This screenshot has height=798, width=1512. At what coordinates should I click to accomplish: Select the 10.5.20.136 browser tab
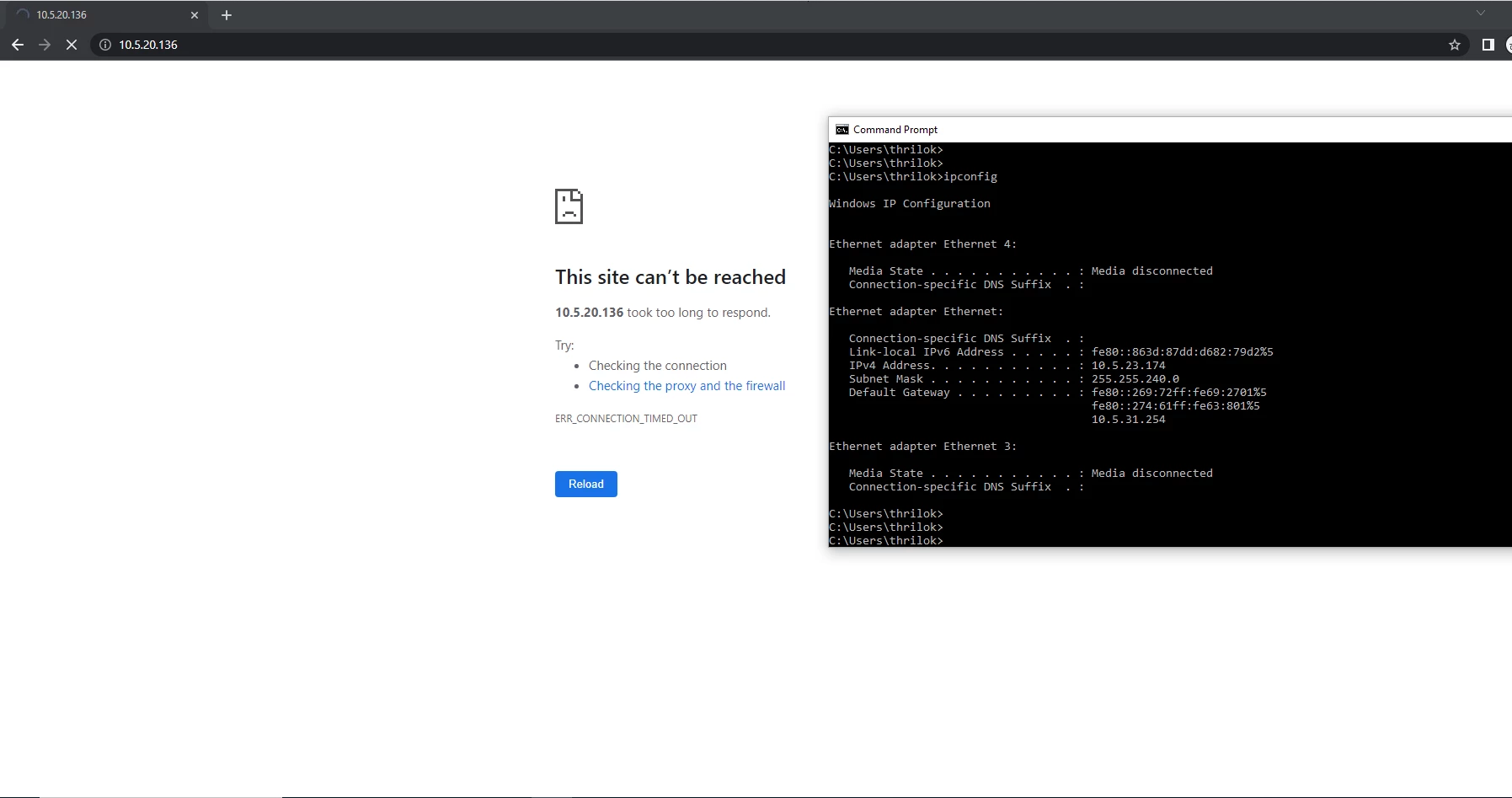click(x=105, y=15)
